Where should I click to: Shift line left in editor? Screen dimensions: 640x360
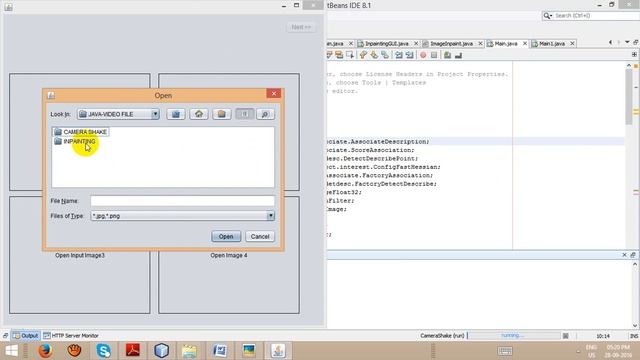[399, 55]
